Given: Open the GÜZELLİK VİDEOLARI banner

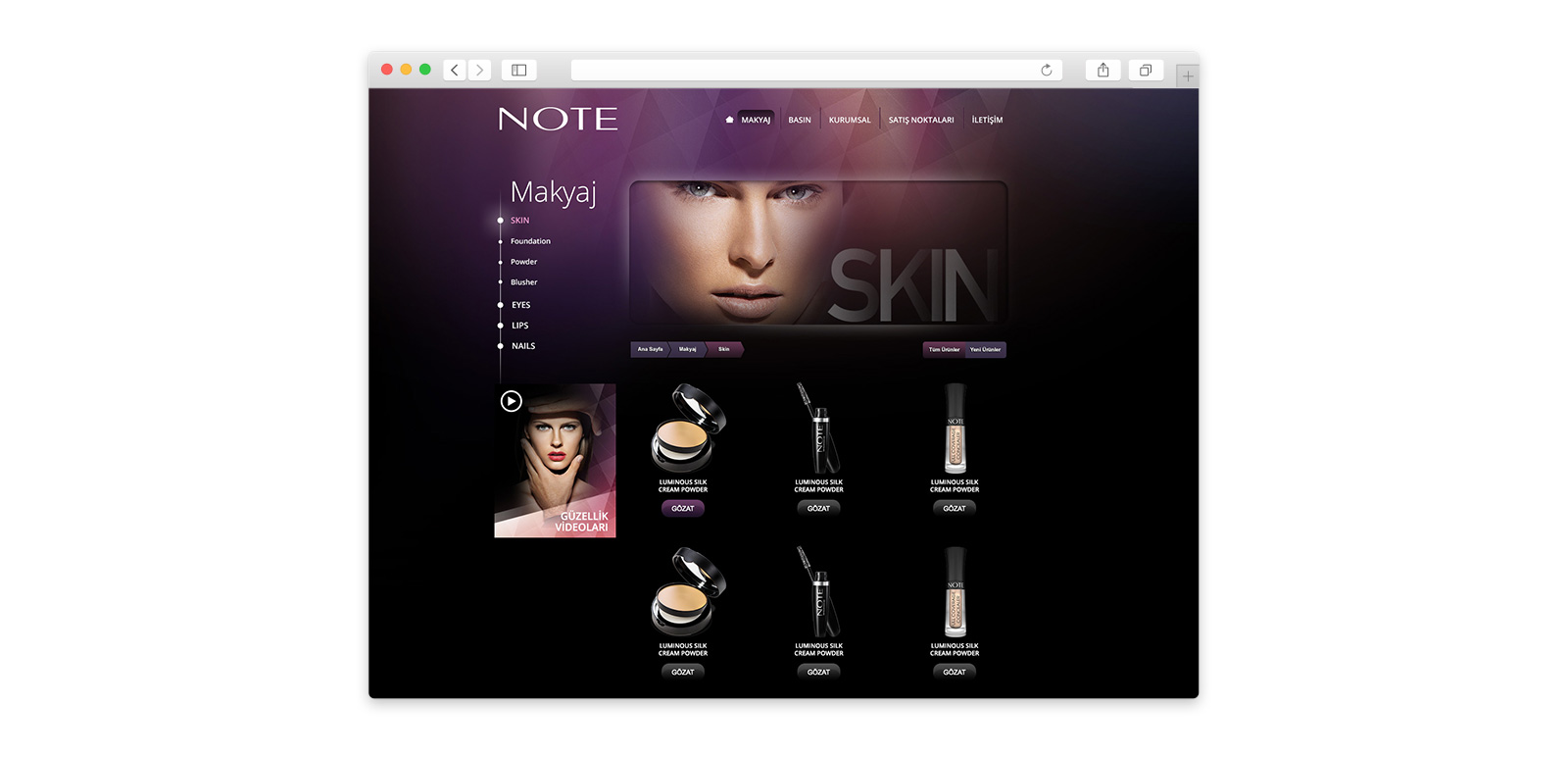Looking at the screenshot, I should 555,461.
